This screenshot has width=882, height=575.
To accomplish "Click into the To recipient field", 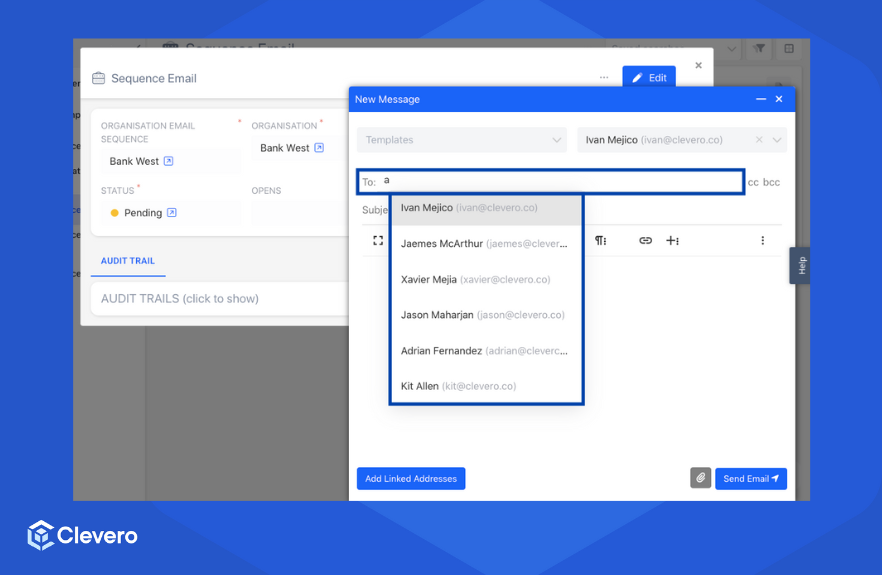I will (550, 181).
